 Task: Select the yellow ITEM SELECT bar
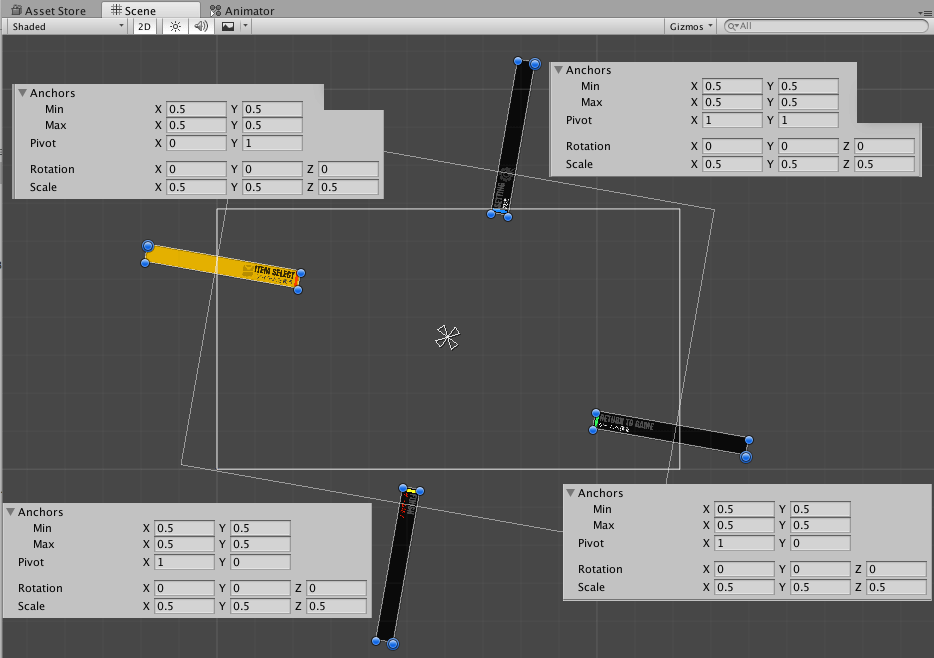(x=222, y=267)
